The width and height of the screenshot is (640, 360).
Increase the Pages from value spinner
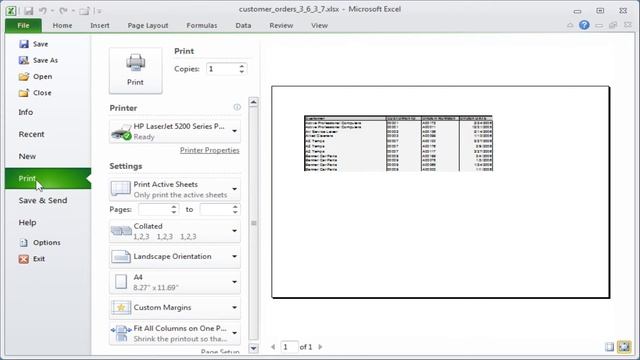(x=174, y=207)
